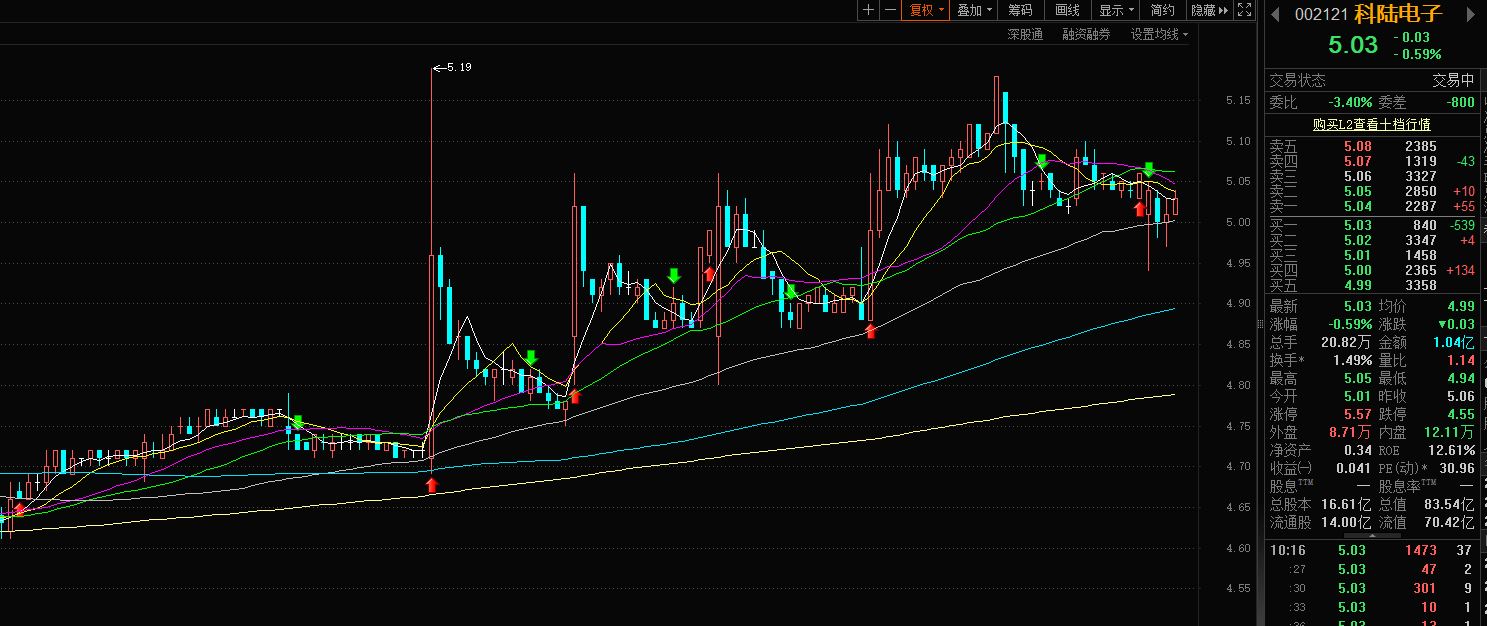Activate the 画线 drawing tool
This screenshot has height=626, width=1487.
[x=1068, y=10]
